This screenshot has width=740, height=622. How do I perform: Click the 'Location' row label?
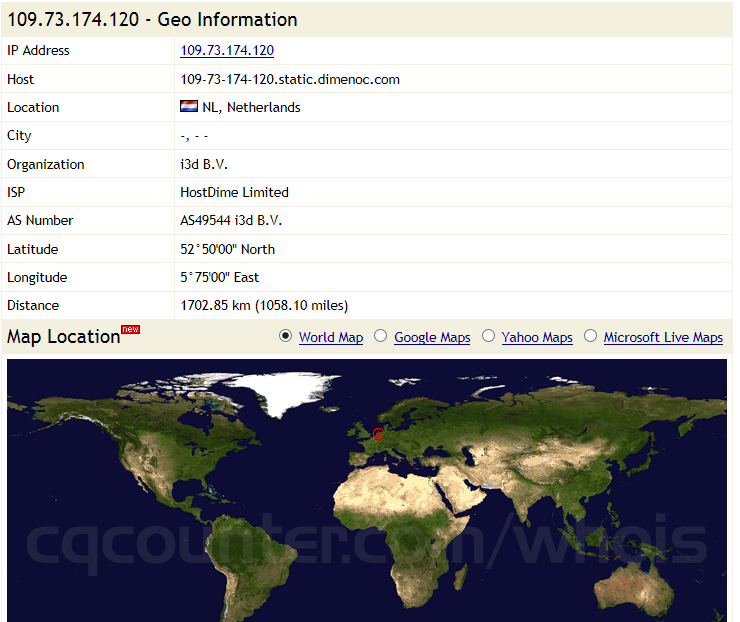tap(33, 108)
